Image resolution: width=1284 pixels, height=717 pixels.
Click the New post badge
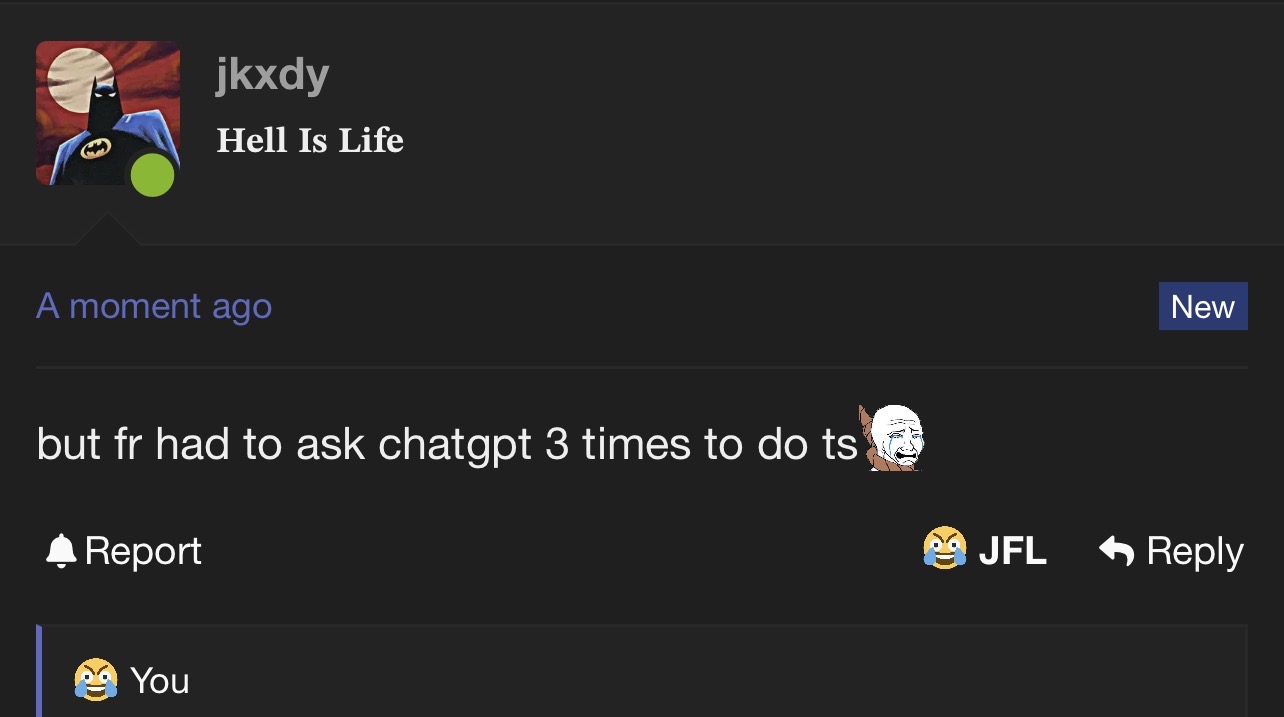(1203, 306)
